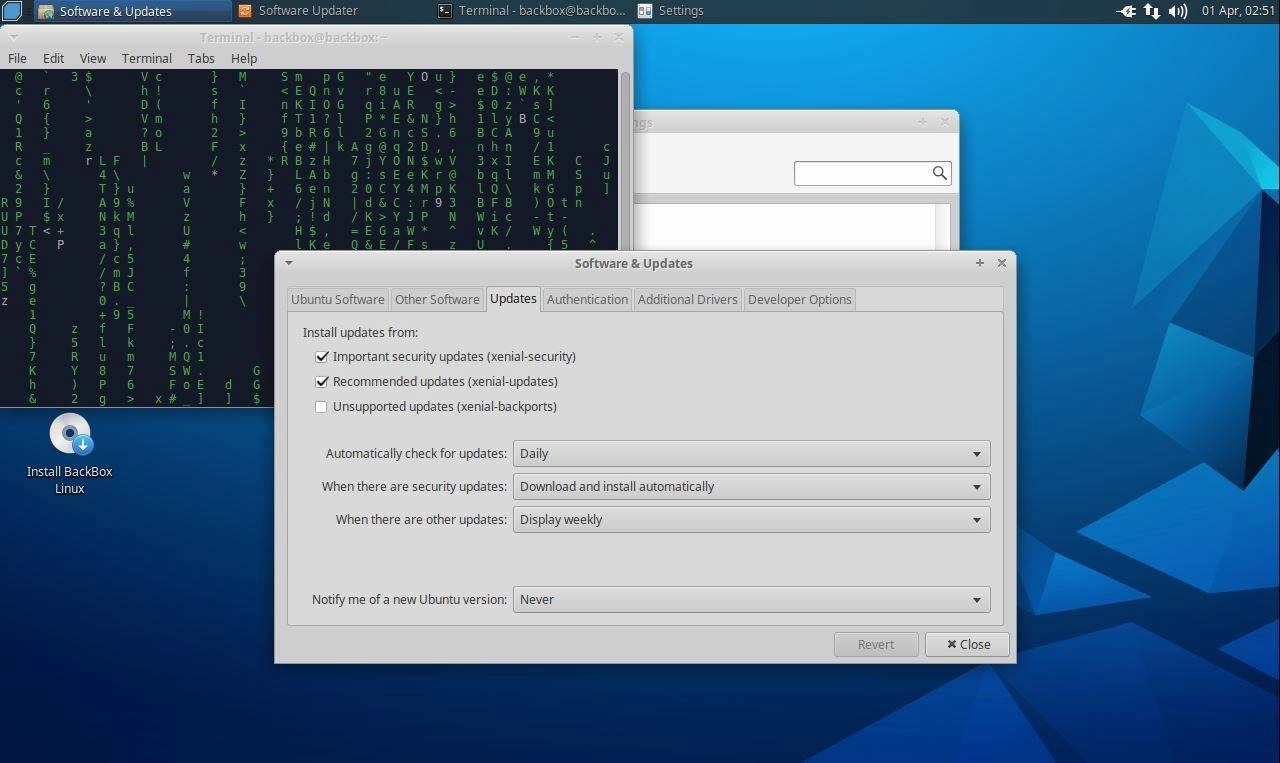Click the volume speaker tray icon
1280x763 pixels.
[x=1178, y=11]
